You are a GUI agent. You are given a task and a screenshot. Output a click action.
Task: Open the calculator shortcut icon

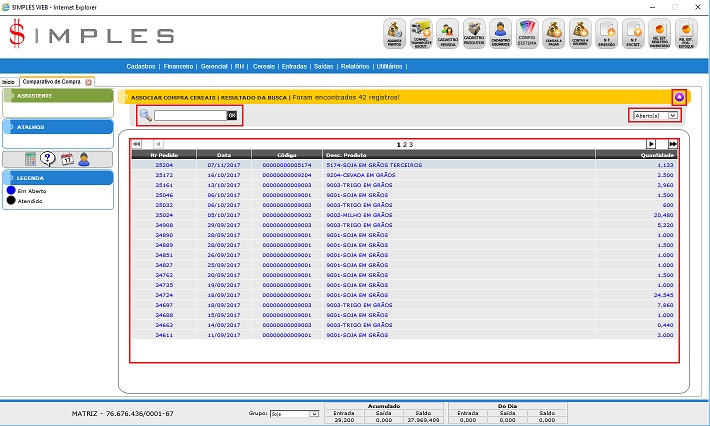(32, 159)
